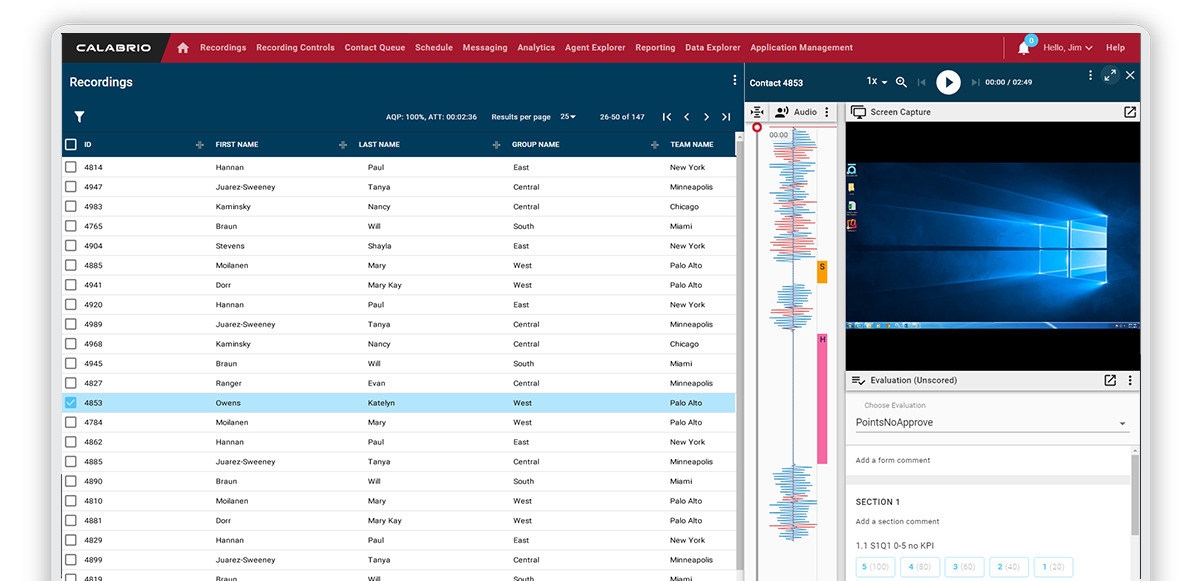Image resolution: width=1200 pixels, height=581 pixels.
Task: Select score 5 (100) for question 1.1
Action: pos(873,567)
